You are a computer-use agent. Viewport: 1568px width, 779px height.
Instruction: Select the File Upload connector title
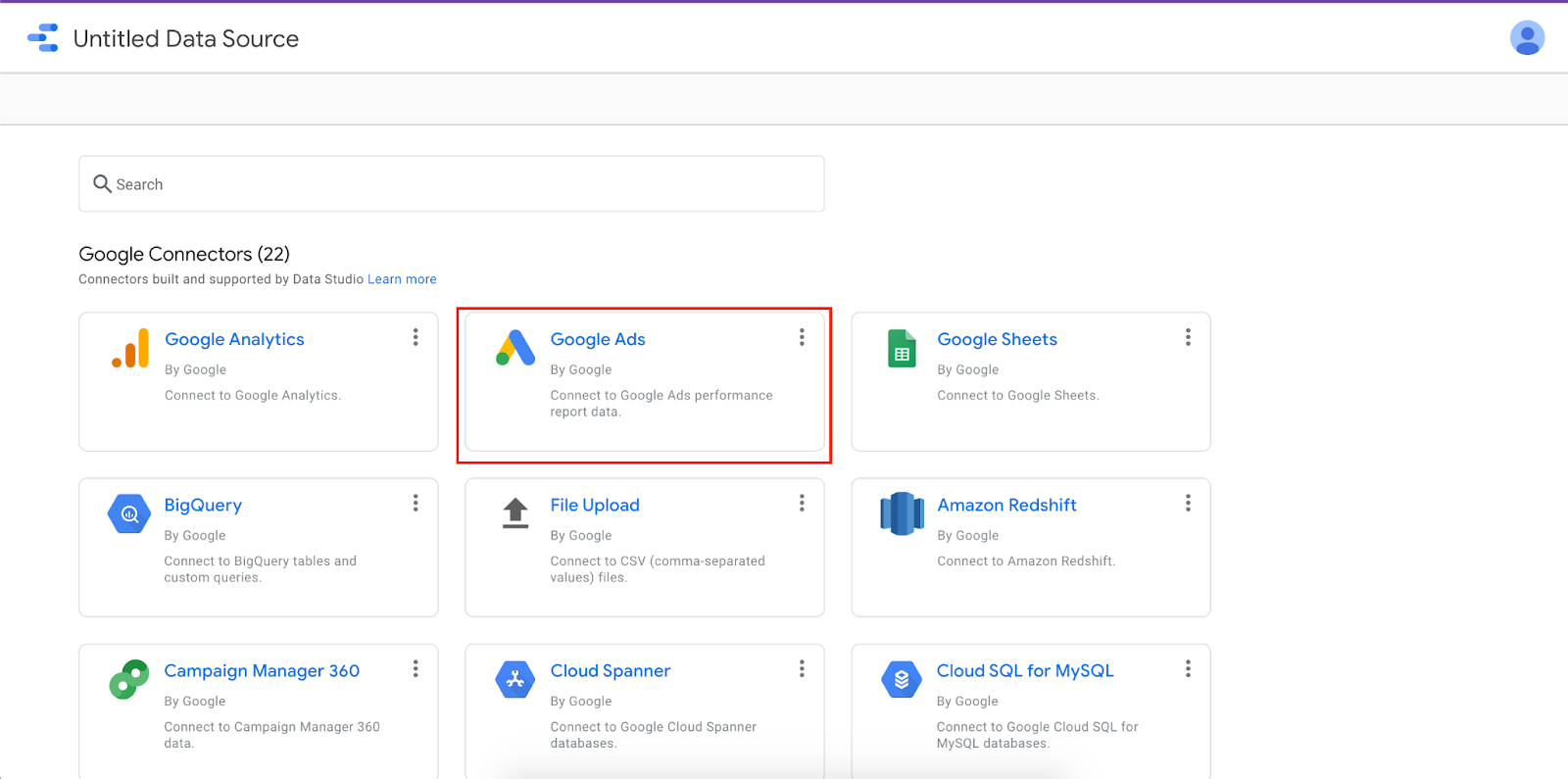tap(595, 505)
